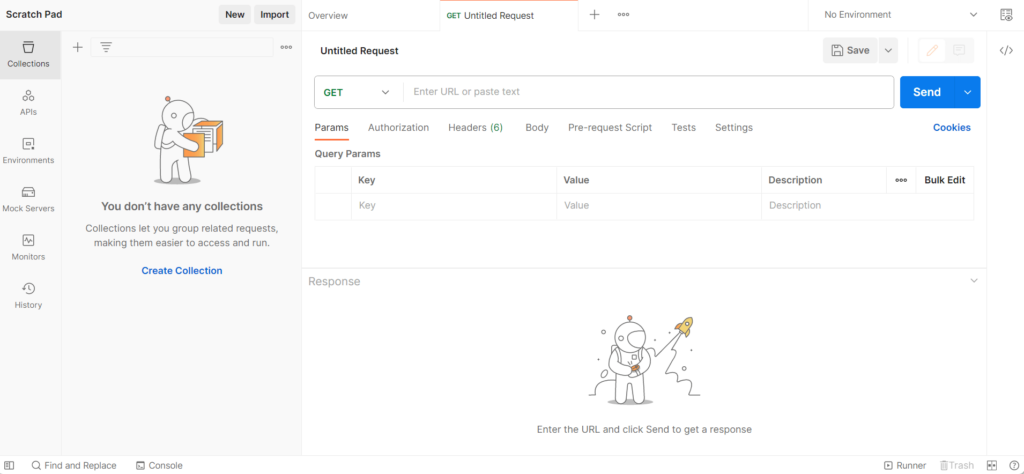Screen dimensions: 1024x474
Task: Click the Untitled Request title text
Action: (x=359, y=51)
